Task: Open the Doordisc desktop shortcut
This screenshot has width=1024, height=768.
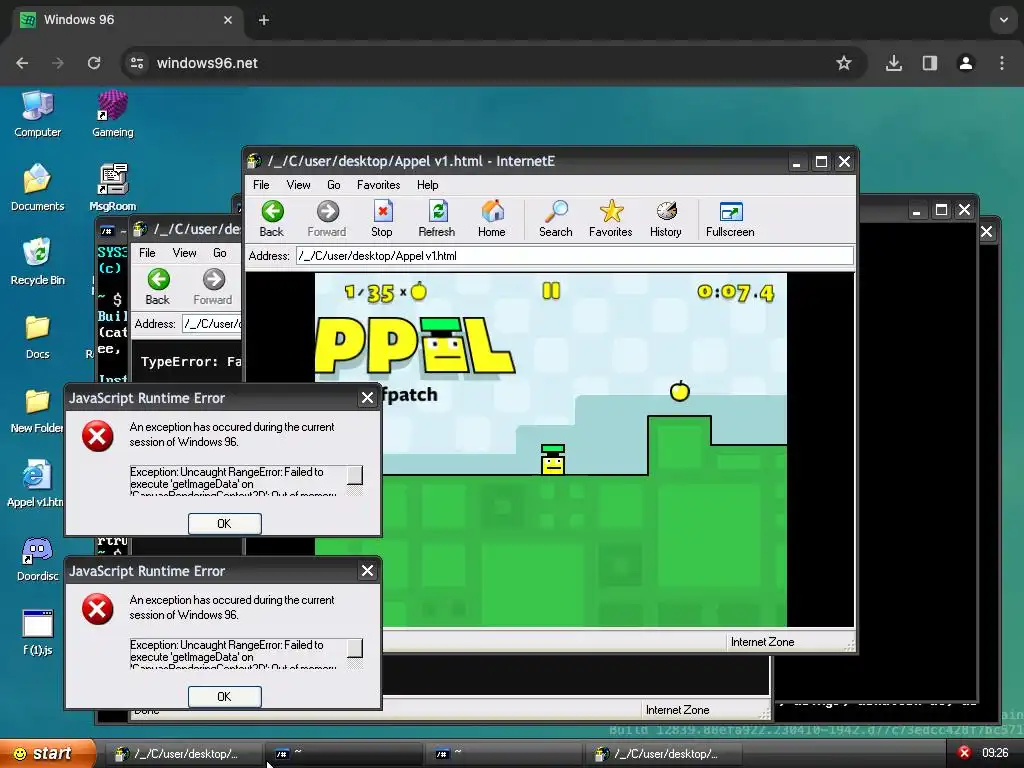Action: (37, 559)
